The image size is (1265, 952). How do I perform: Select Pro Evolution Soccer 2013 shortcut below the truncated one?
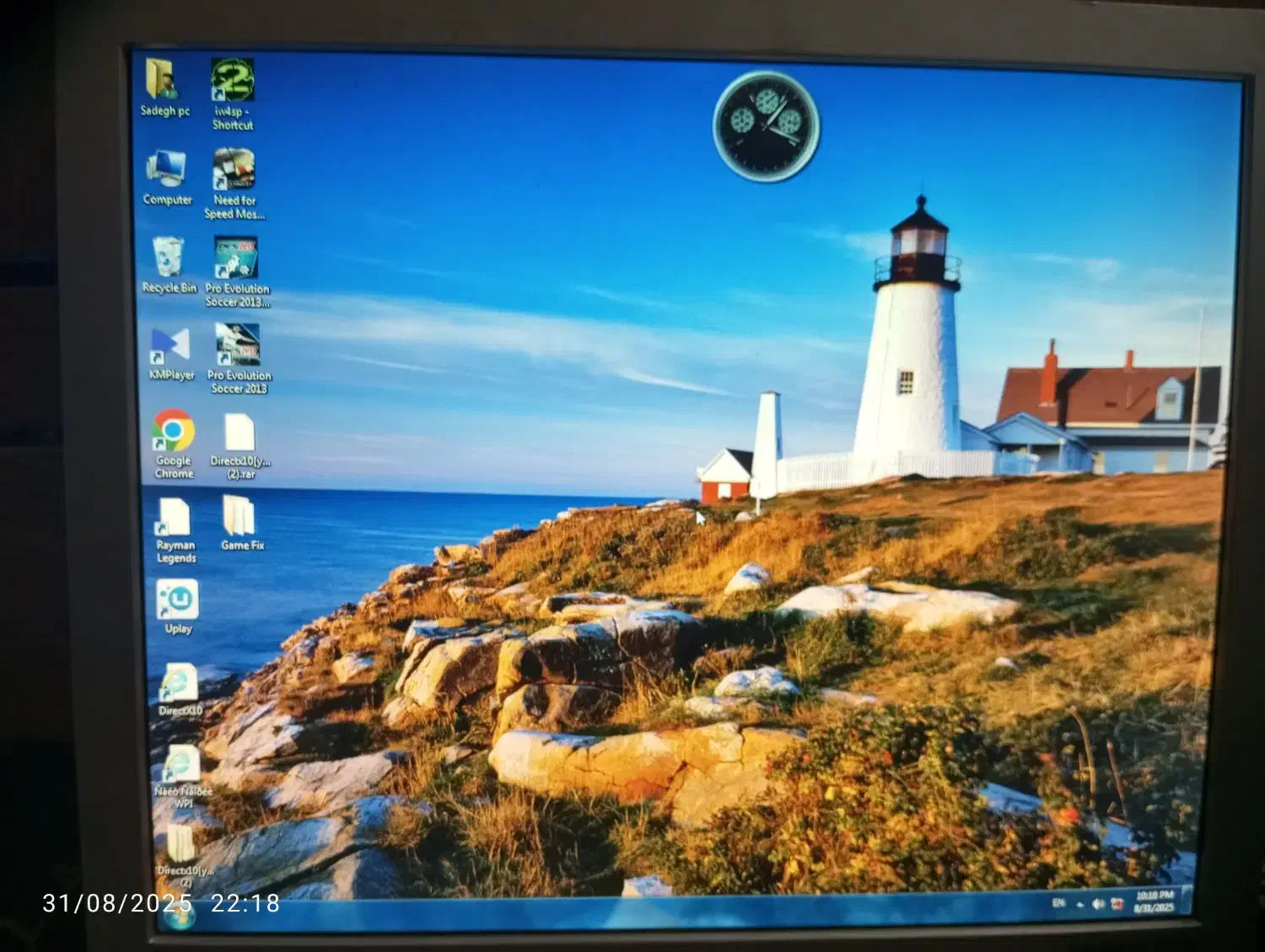[239, 358]
